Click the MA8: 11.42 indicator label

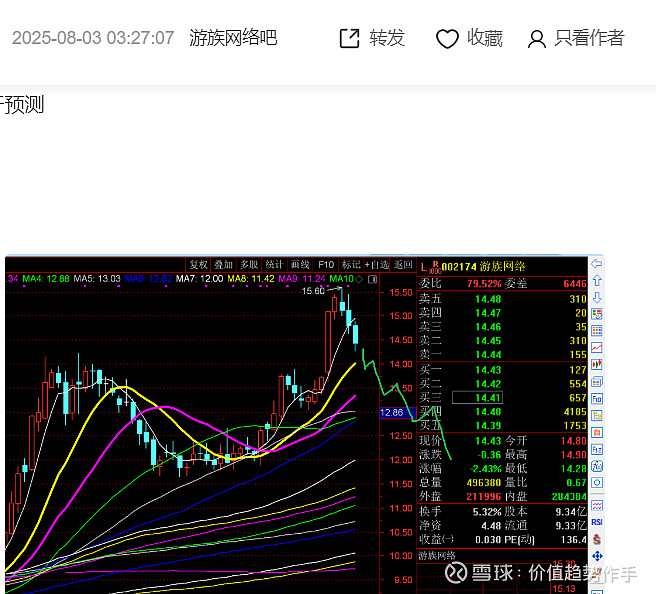coord(251,279)
